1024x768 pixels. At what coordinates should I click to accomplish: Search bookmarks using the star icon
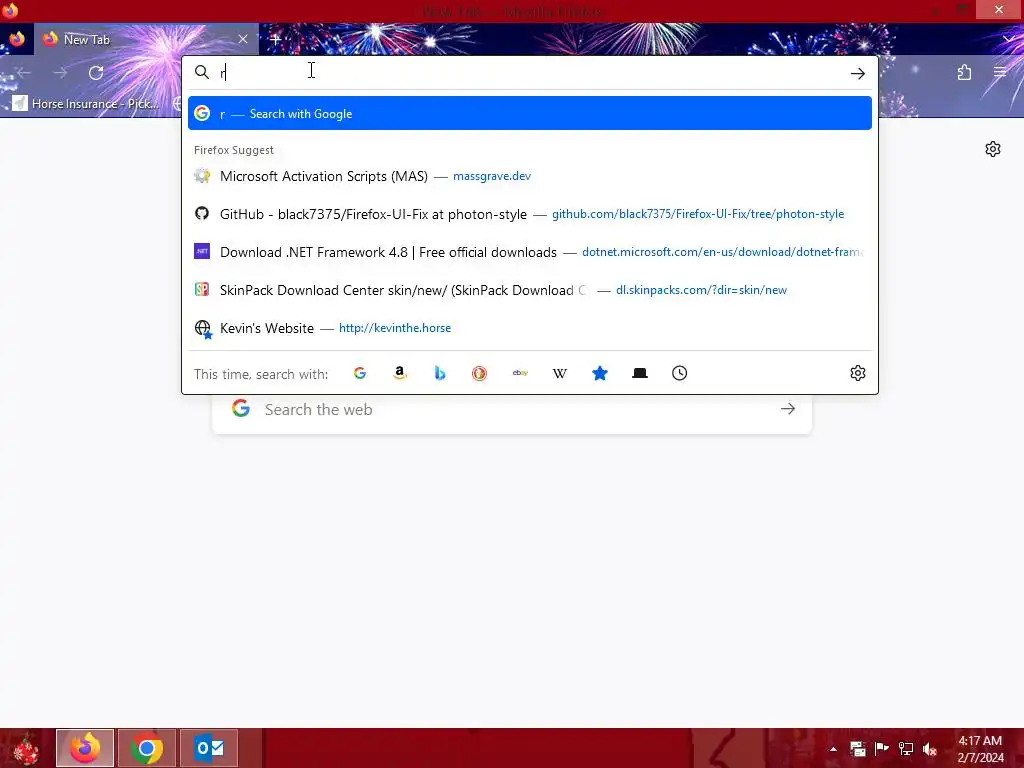[x=600, y=373]
